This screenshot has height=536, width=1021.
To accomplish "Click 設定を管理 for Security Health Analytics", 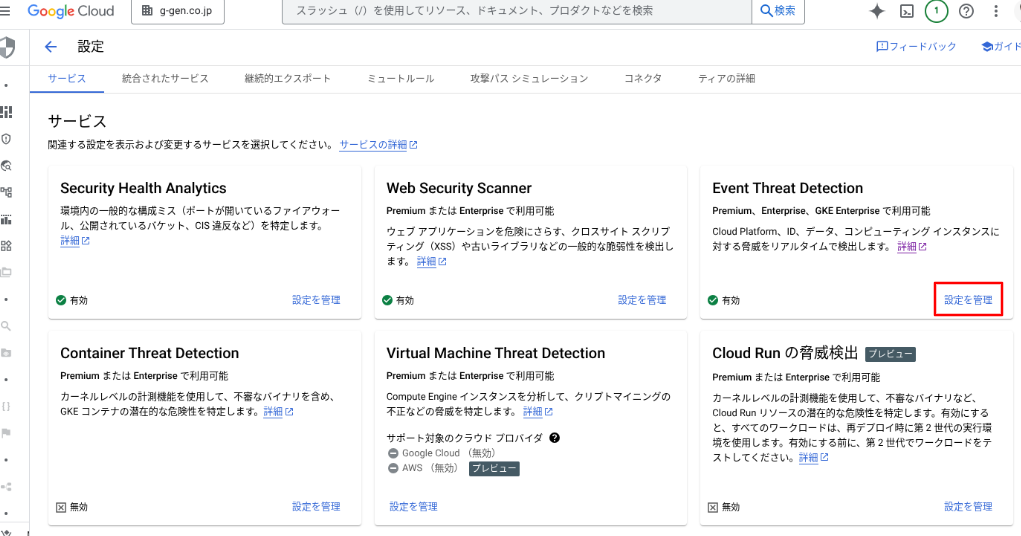I will (316, 300).
